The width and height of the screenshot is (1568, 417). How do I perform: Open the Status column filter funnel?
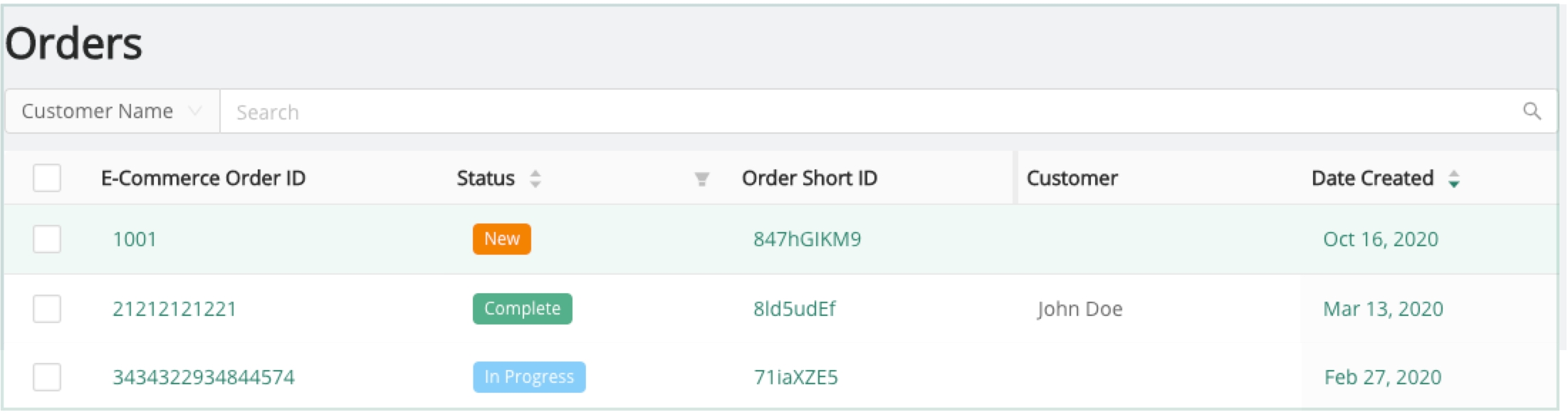click(x=701, y=179)
